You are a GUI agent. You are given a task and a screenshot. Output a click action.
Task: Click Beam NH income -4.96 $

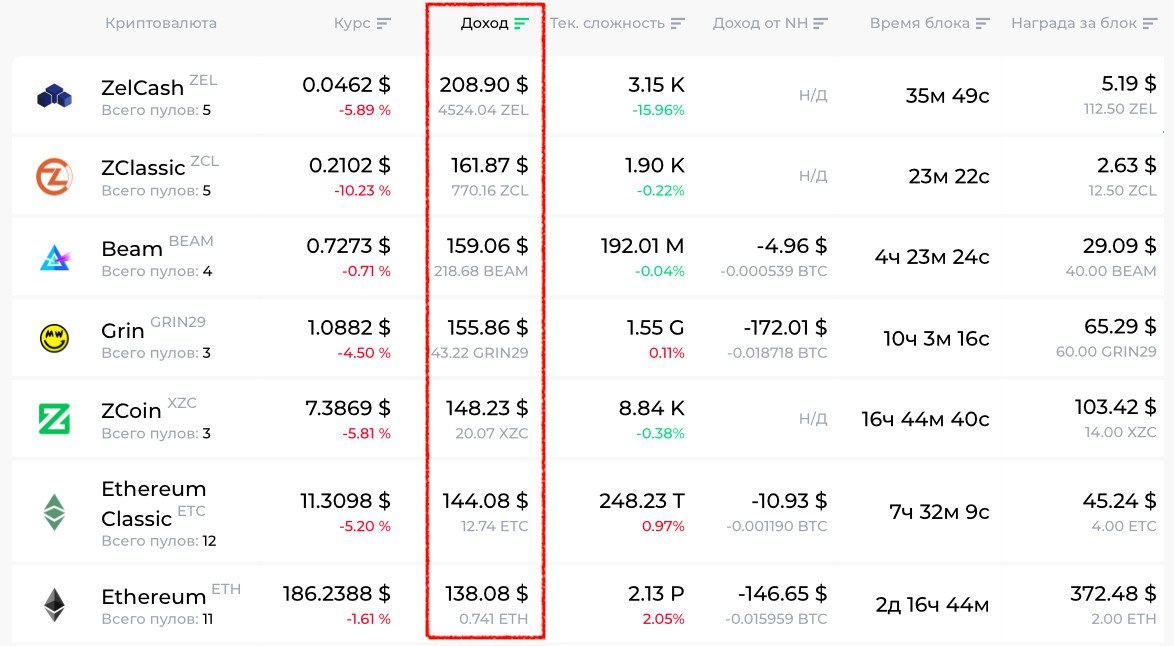click(791, 246)
